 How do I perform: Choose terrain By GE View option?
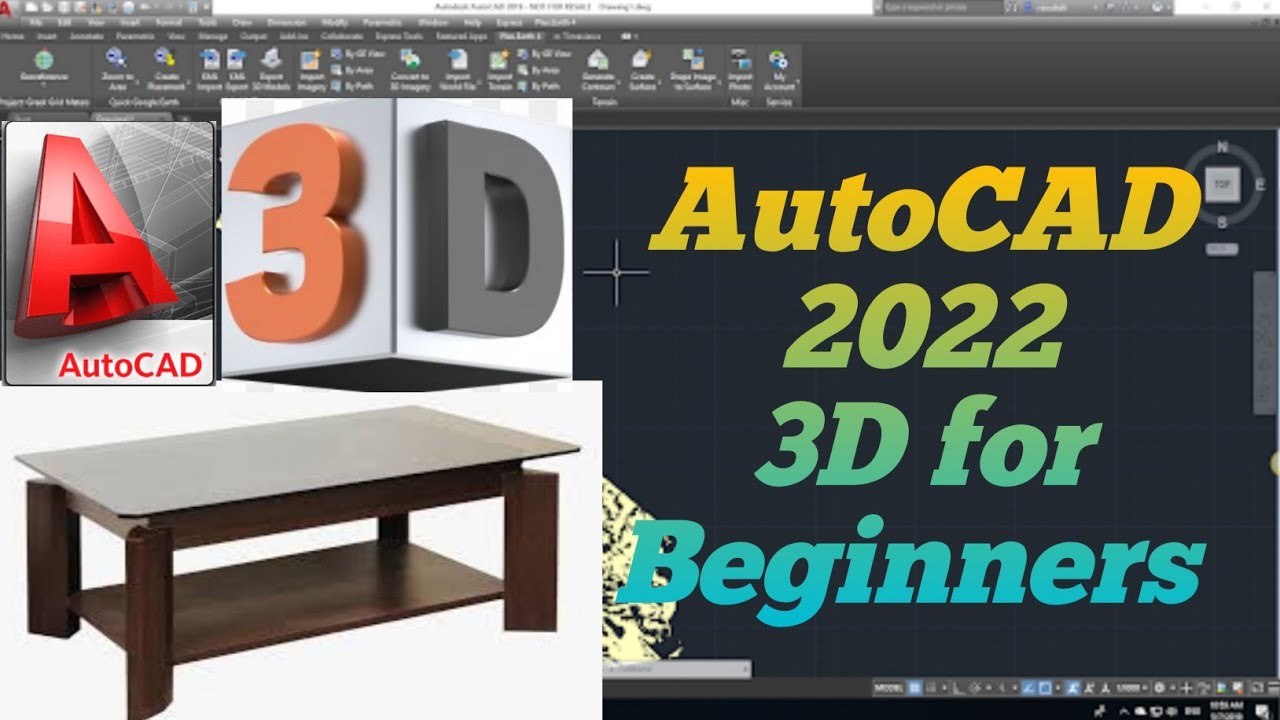pyautogui.click(x=545, y=52)
